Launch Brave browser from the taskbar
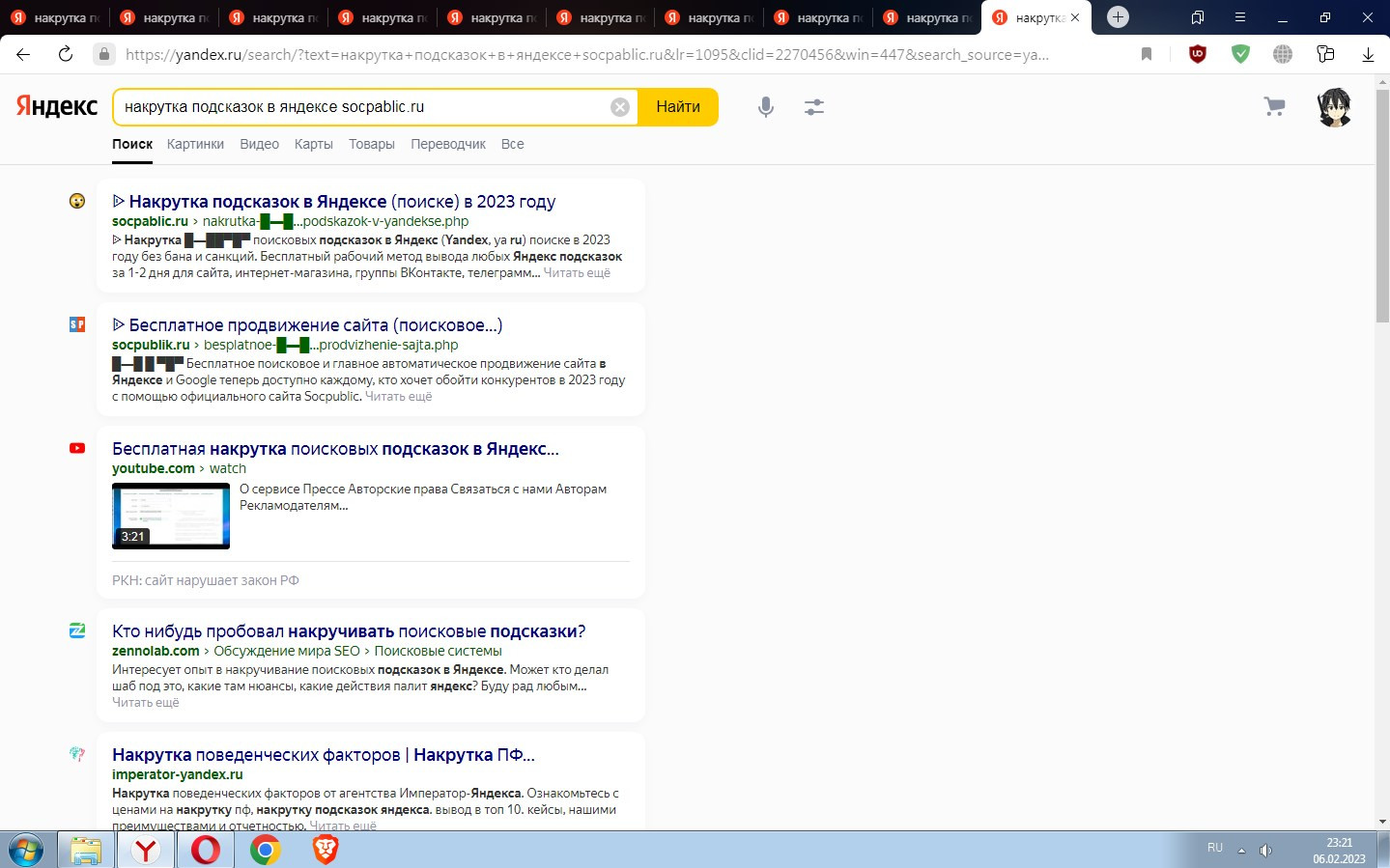The height and width of the screenshot is (868, 1390). [326, 850]
